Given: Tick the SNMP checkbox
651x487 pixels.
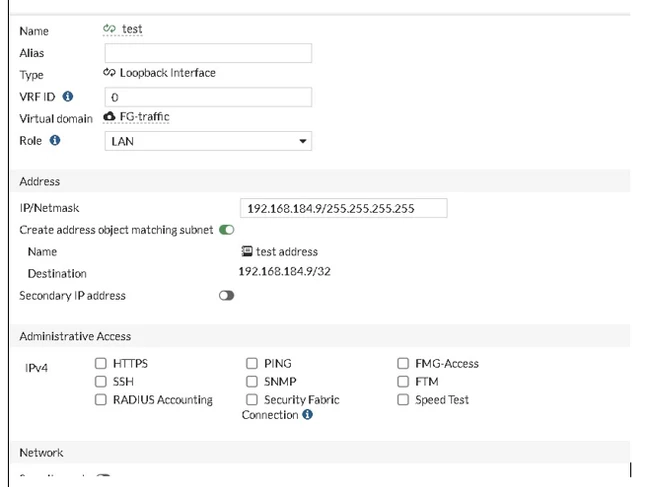Looking at the screenshot, I should click(252, 381).
